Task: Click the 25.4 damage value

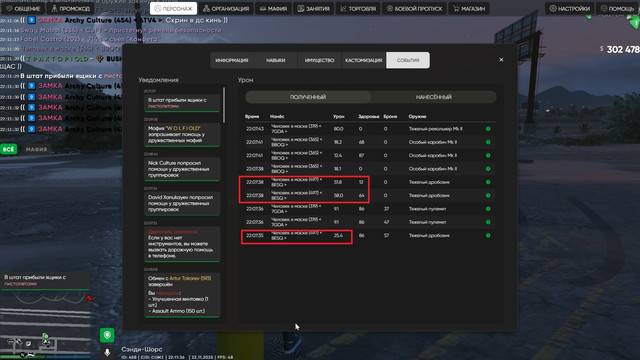Action: click(x=338, y=236)
